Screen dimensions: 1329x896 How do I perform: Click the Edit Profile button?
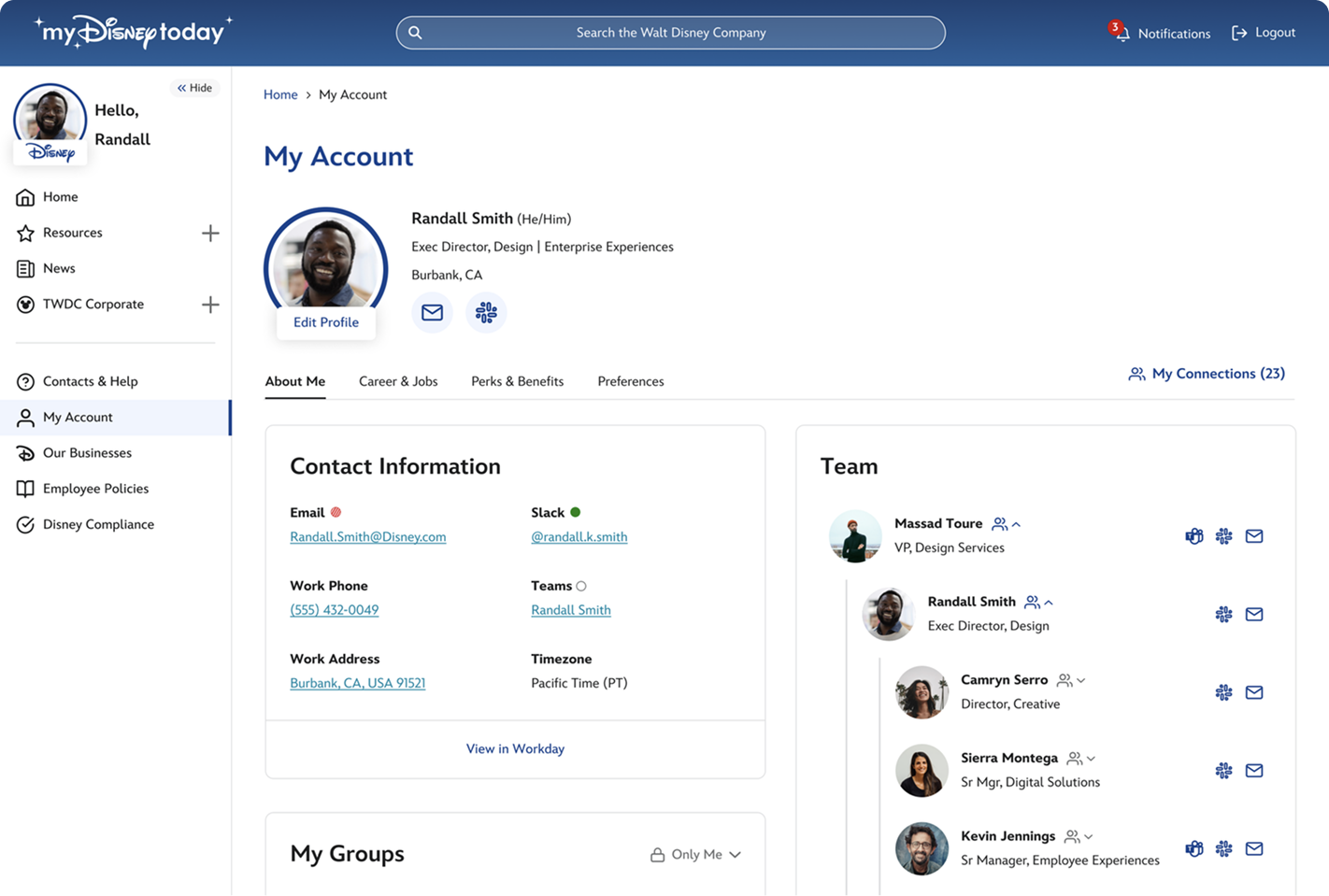point(326,322)
